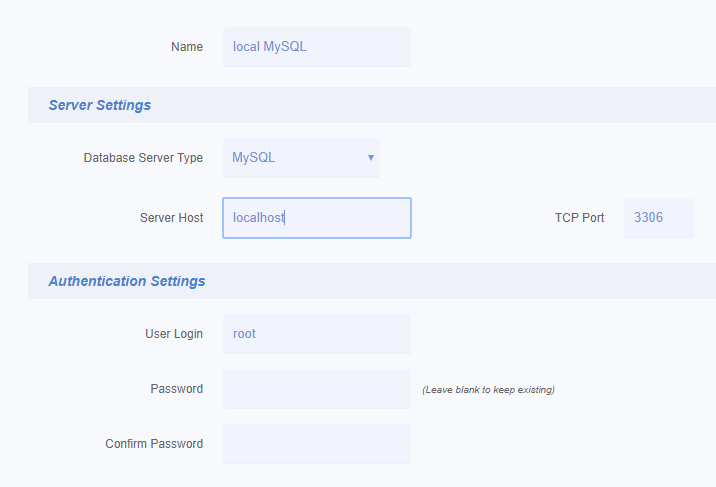This screenshot has width=716, height=487.
Task: Click the Database Server Type label
Action: pos(143,158)
